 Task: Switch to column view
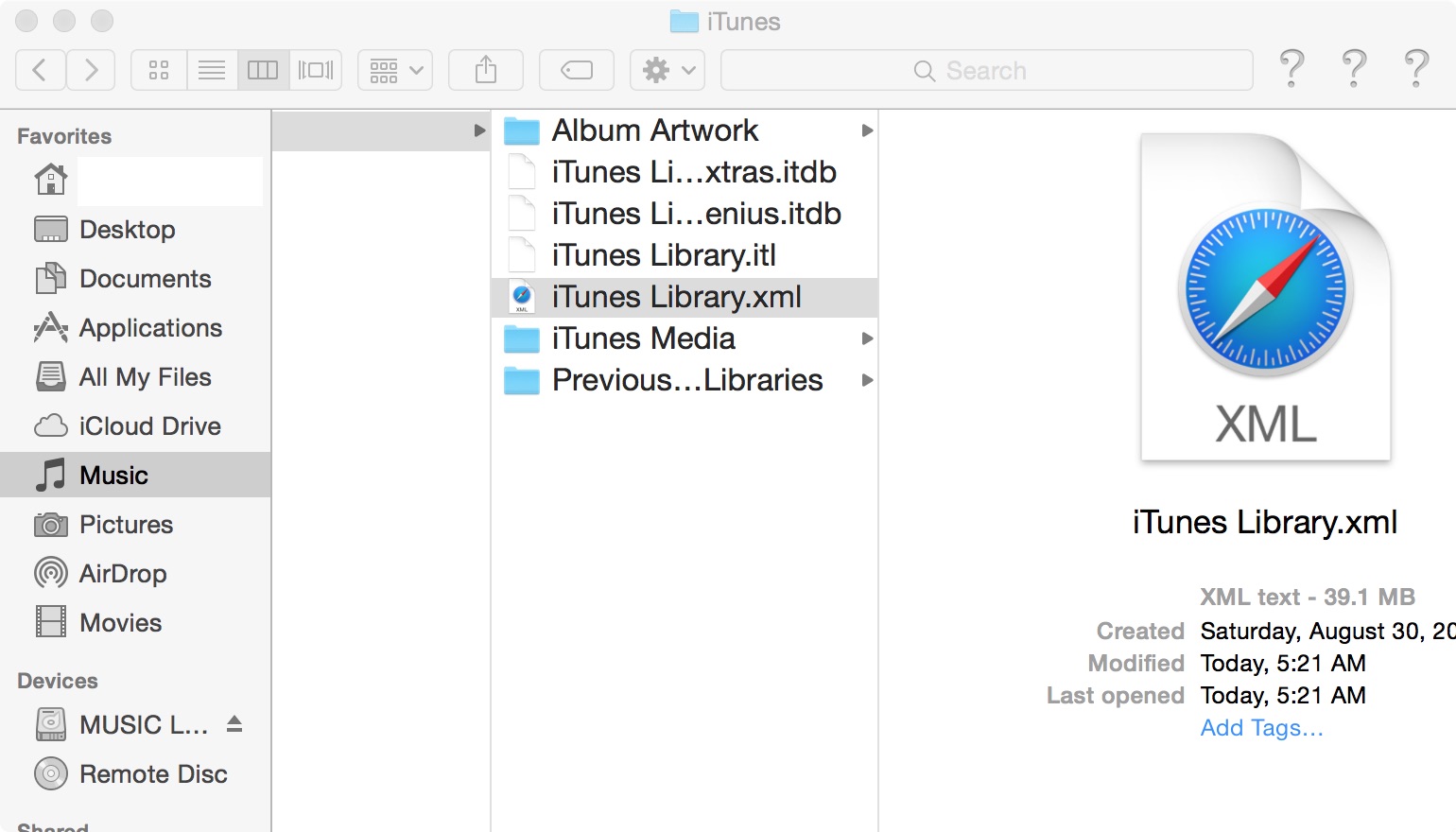point(263,70)
